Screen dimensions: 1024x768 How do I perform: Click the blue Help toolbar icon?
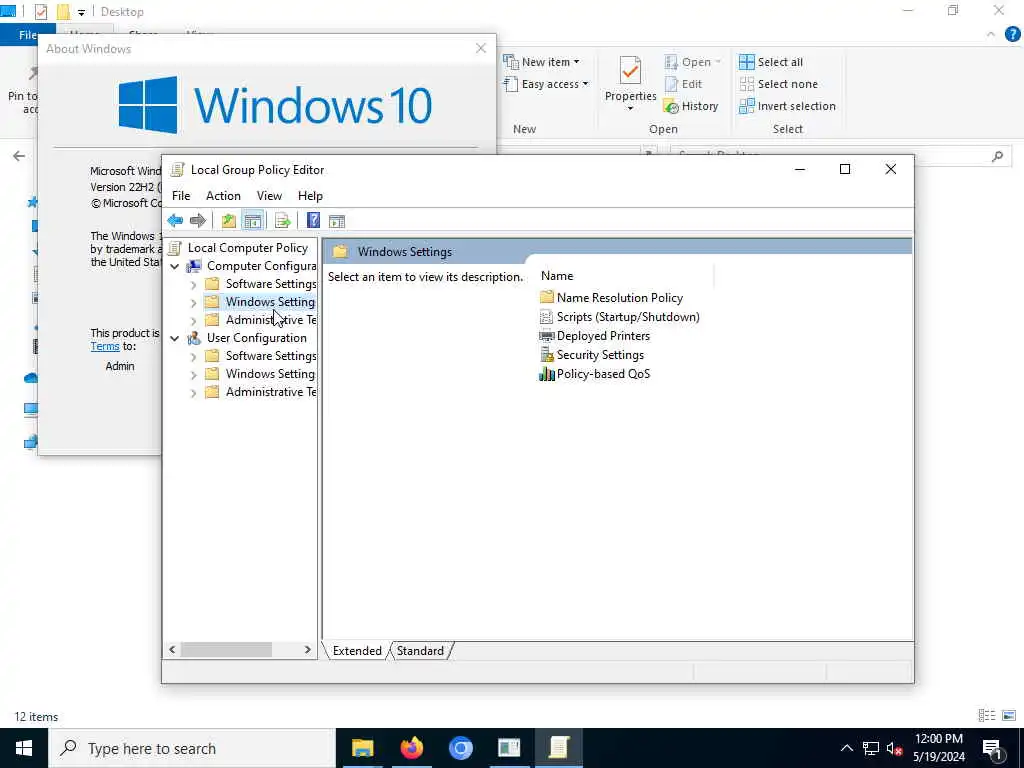click(313, 221)
